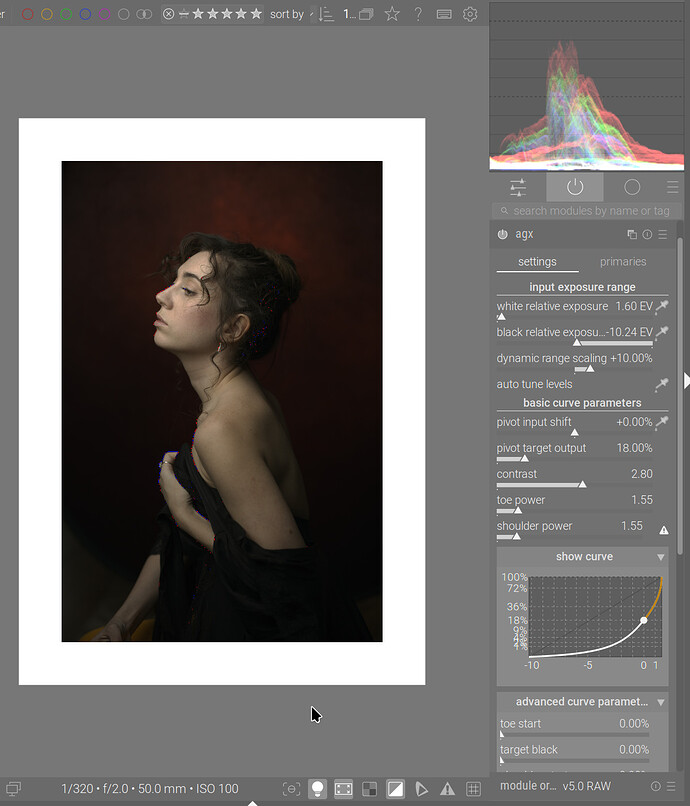Collapse the show curve section
This screenshot has width=690, height=806.
click(661, 557)
